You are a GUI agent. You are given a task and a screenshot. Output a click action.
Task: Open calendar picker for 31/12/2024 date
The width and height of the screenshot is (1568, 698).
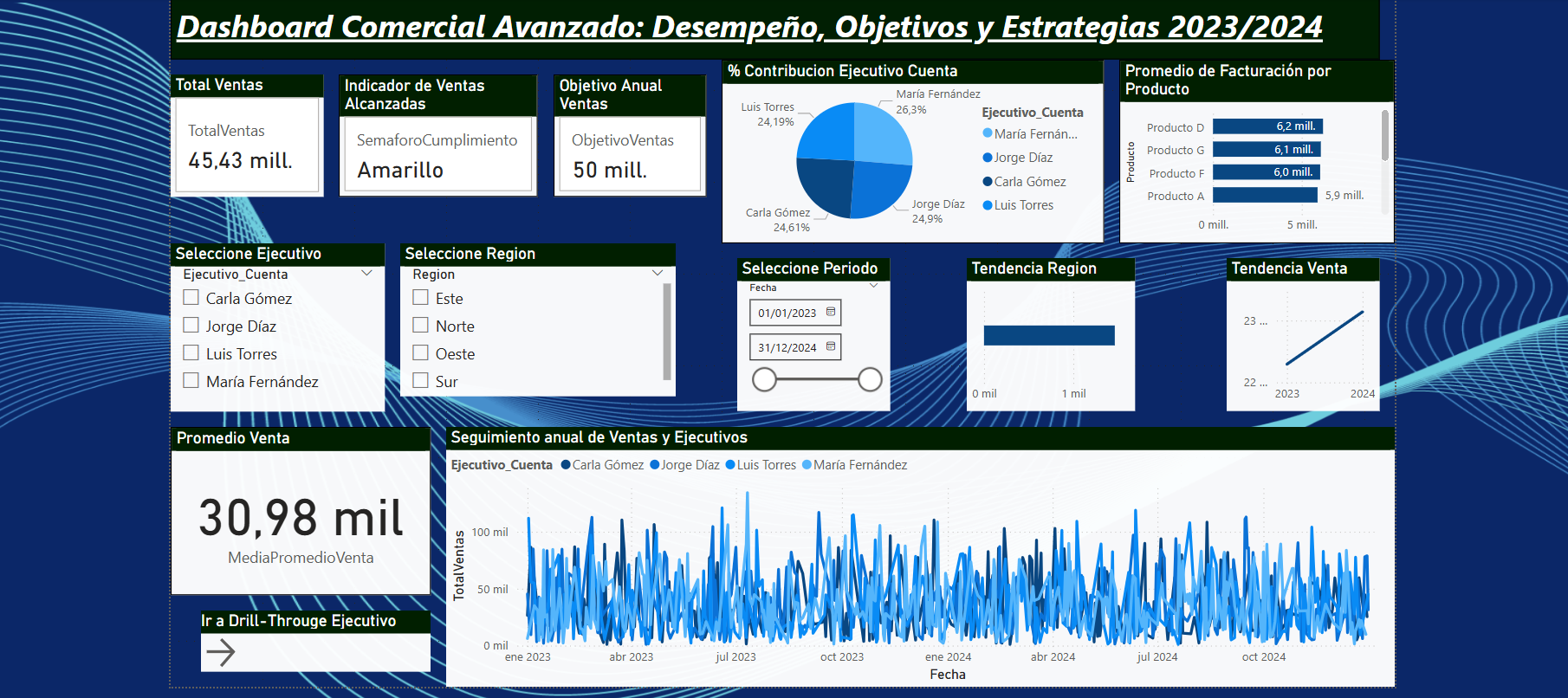831,346
